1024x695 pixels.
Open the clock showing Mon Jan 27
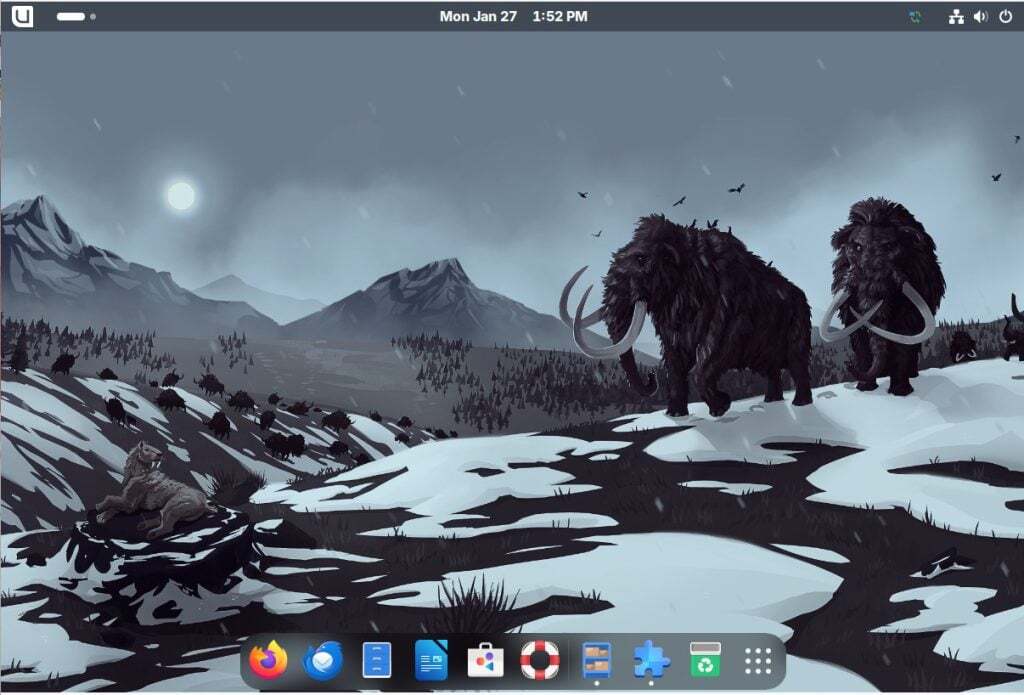[513, 16]
